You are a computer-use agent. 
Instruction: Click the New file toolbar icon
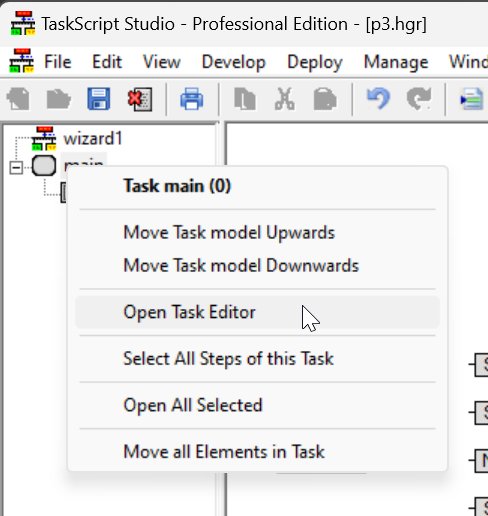(18, 99)
